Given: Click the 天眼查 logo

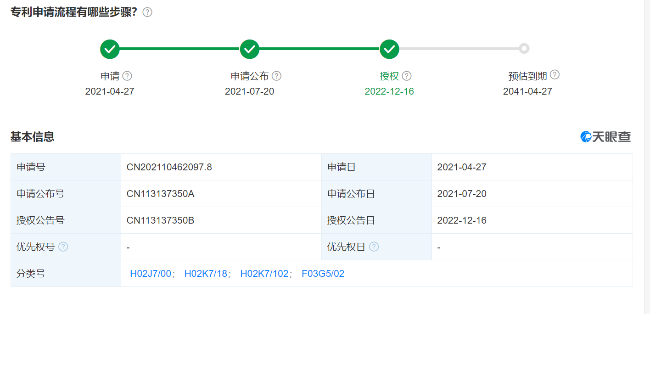Looking at the screenshot, I should click(x=606, y=137).
